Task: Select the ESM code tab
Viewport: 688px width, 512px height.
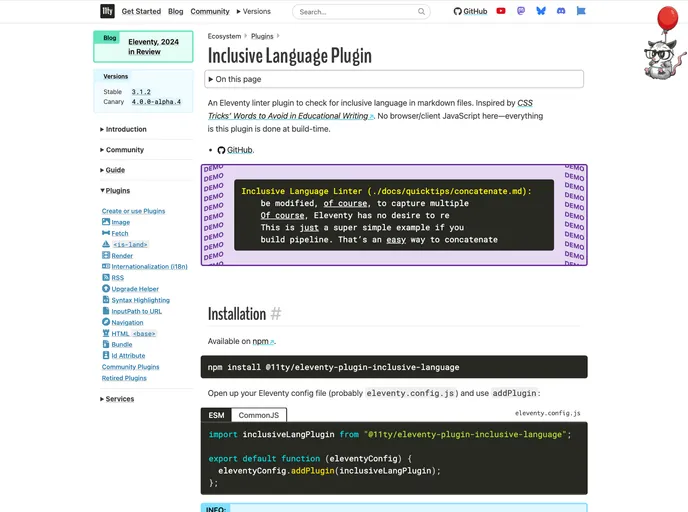Action: click(216, 415)
